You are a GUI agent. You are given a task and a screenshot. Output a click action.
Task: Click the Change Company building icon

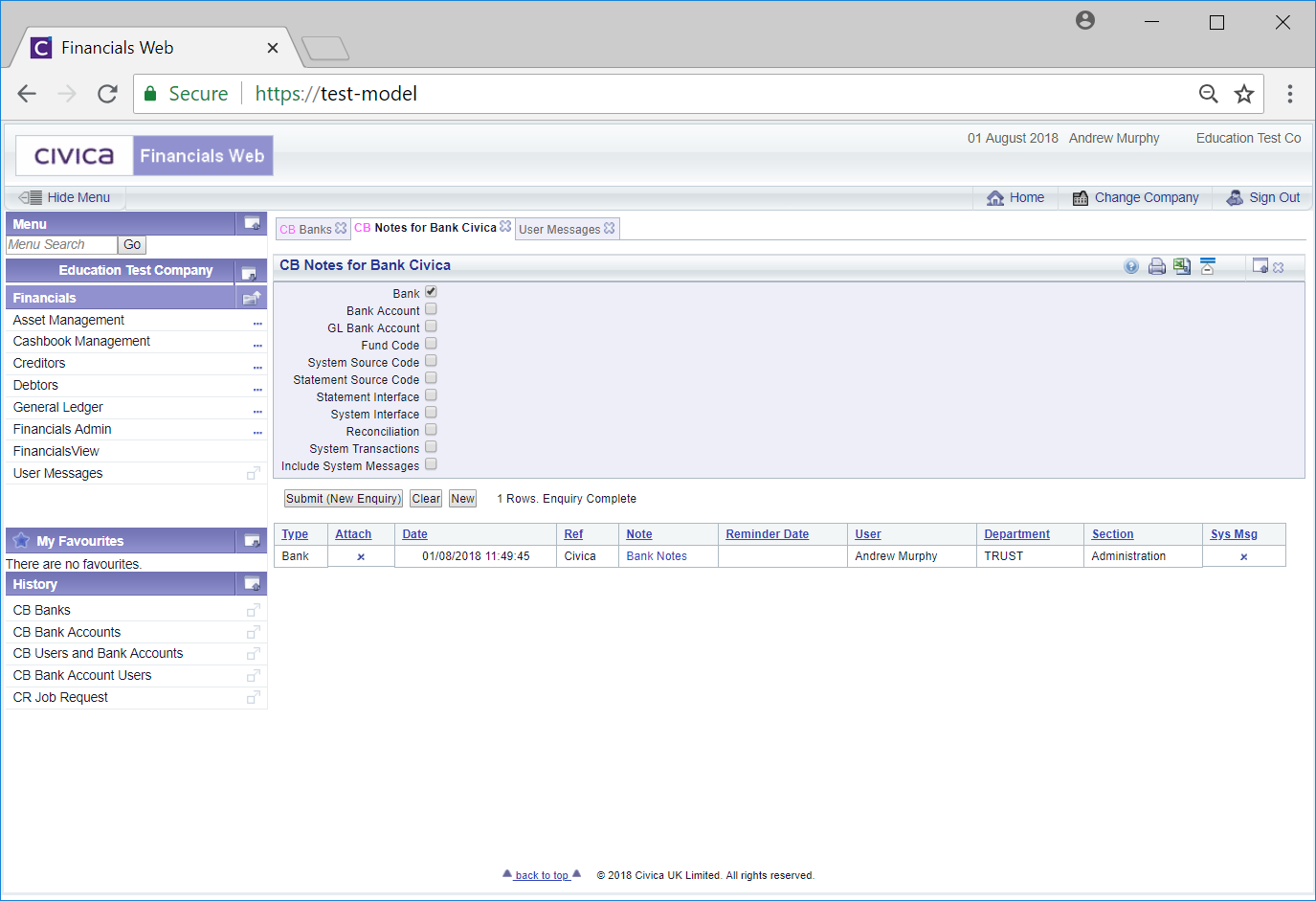[x=1081, y=198]
